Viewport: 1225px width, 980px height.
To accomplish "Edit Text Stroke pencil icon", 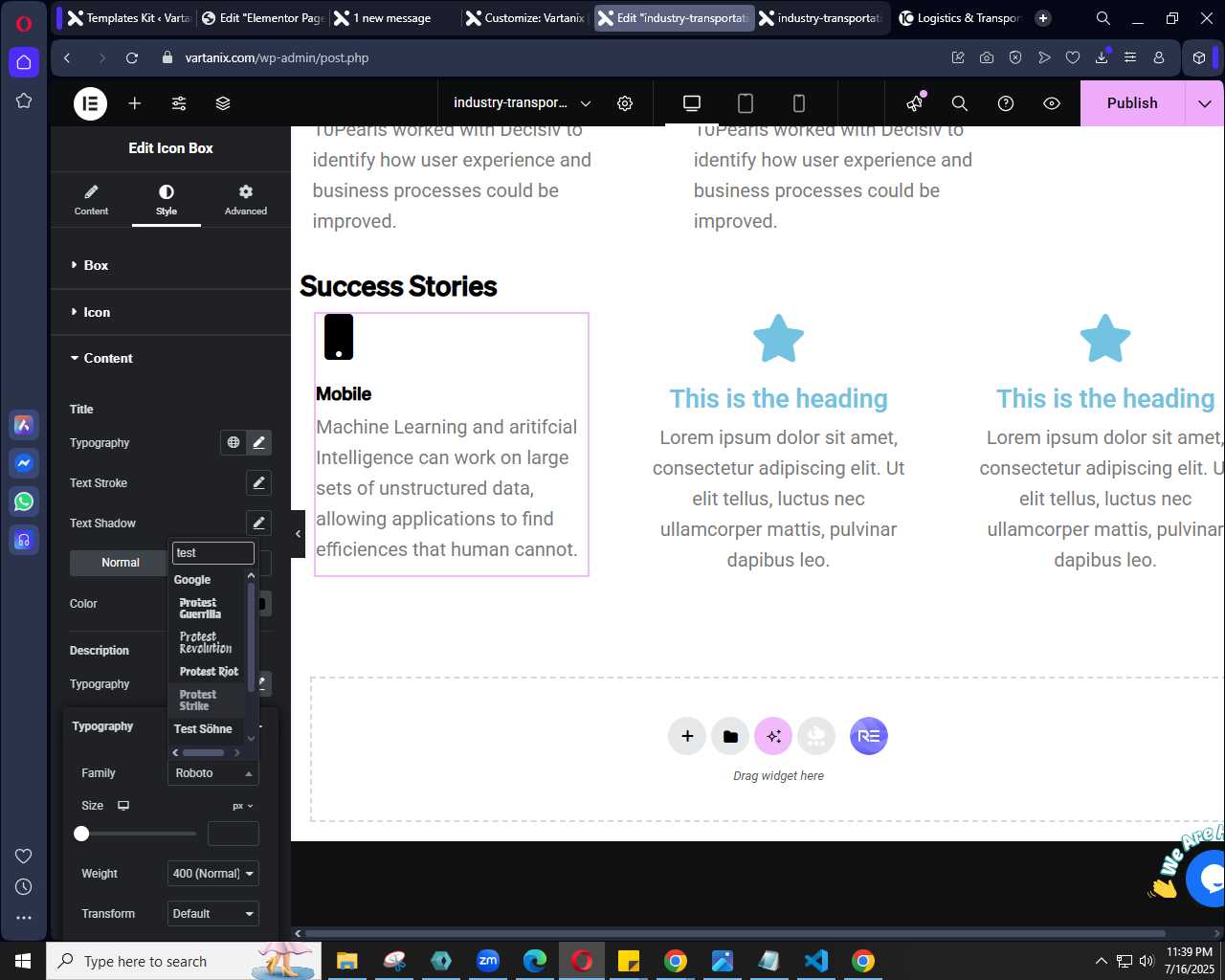I will [258, 482].
